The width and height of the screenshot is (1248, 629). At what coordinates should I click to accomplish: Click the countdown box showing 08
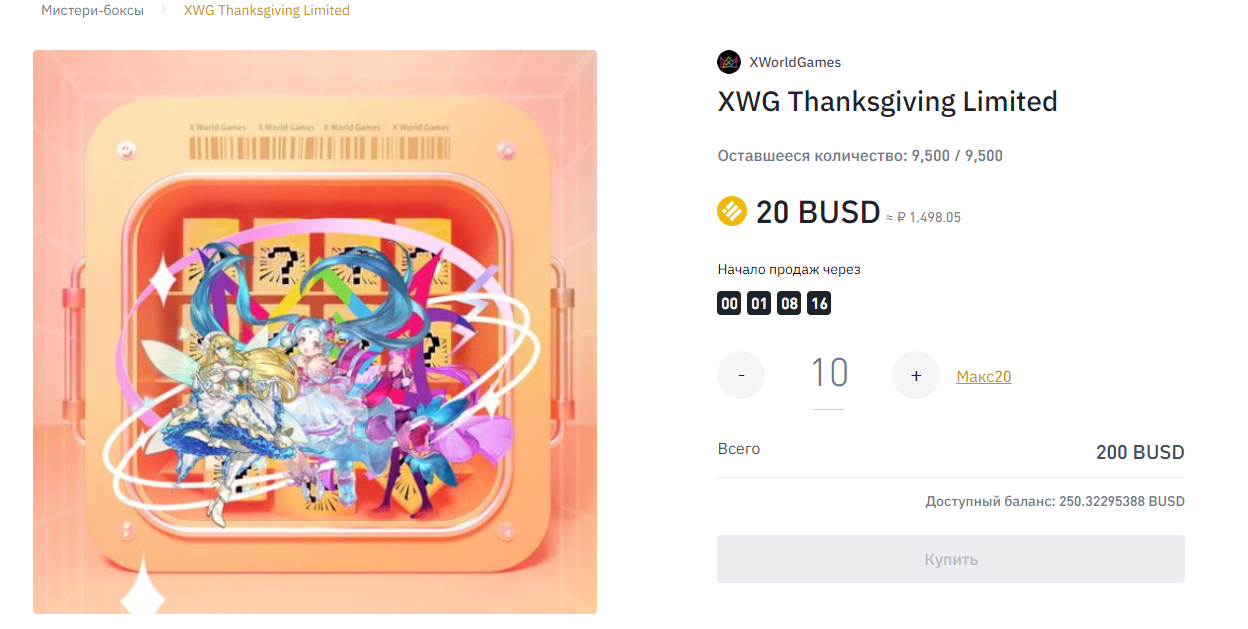point(789,303)
